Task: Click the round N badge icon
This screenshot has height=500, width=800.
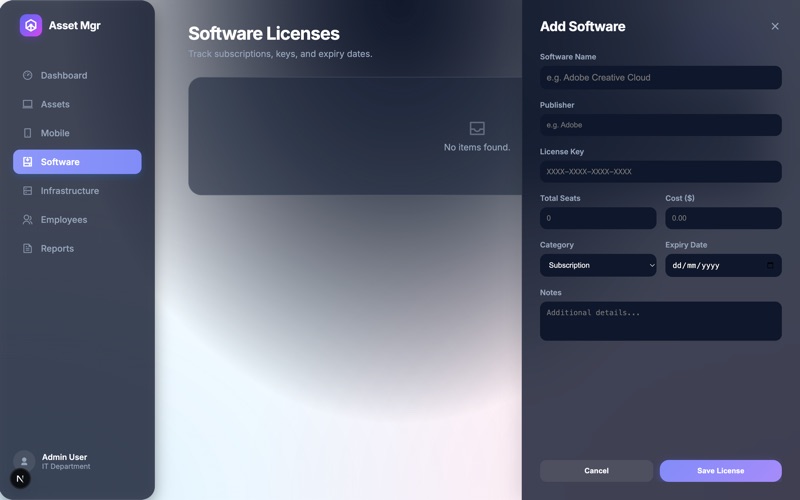Action: tap(20, 479)
